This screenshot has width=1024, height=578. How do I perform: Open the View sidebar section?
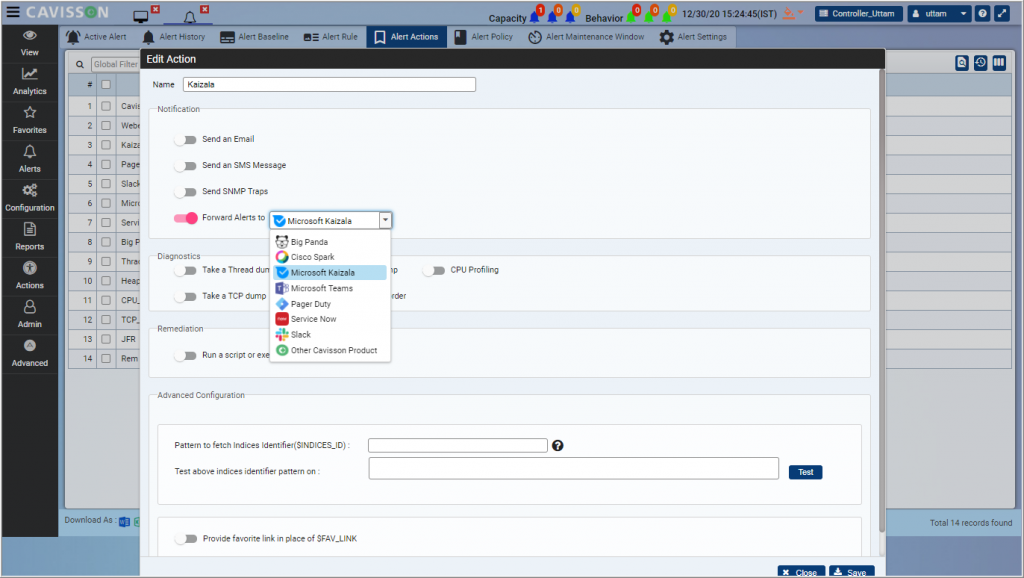[x=29, y=43]
